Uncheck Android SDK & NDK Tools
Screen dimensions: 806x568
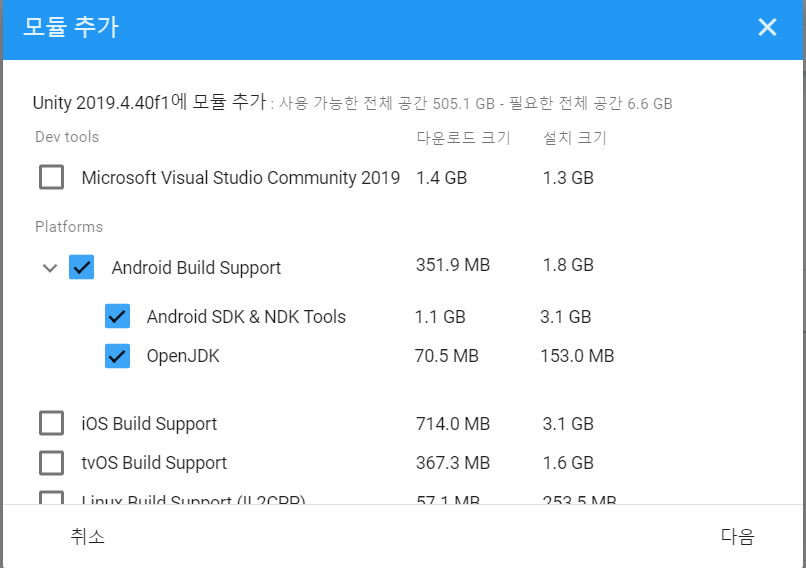118,317
